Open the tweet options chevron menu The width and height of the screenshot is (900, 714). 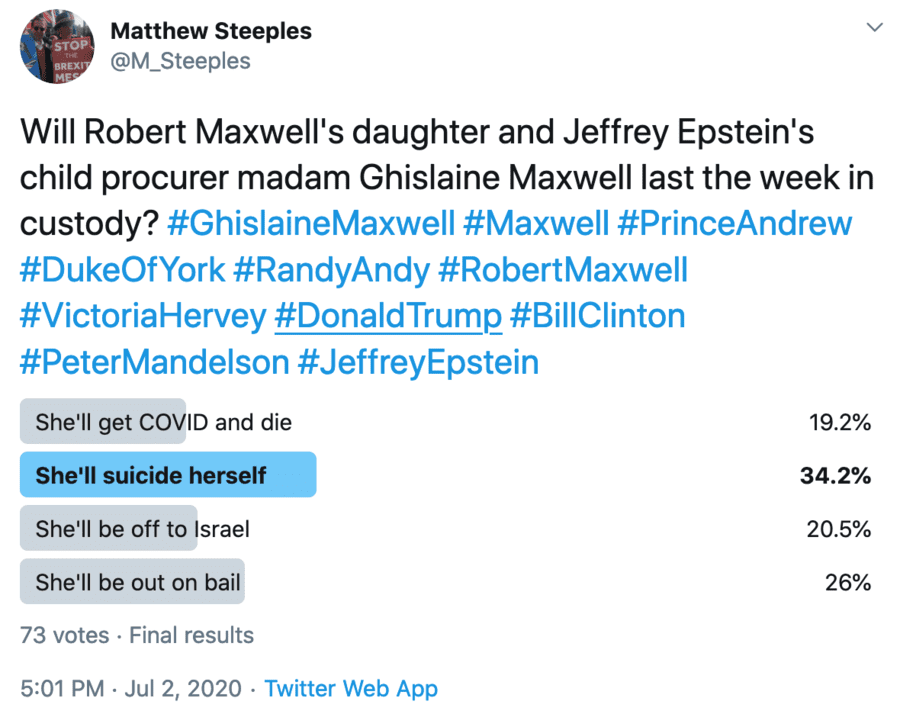875,28
